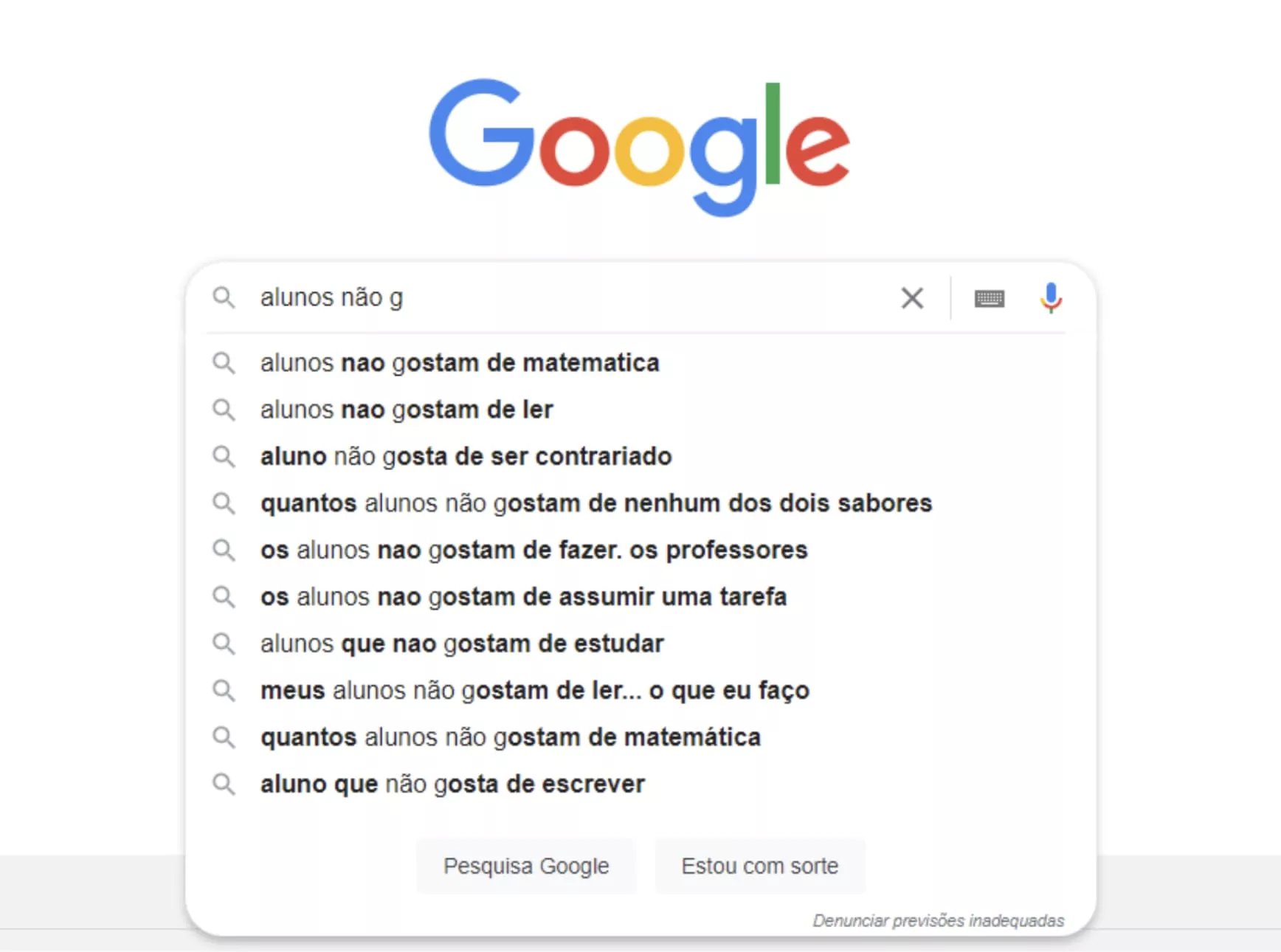Viewport: 1281px width, 952px height.
Task: Clear the search box with the X icon
Action: pyautogui.click(x=912, y=298)
